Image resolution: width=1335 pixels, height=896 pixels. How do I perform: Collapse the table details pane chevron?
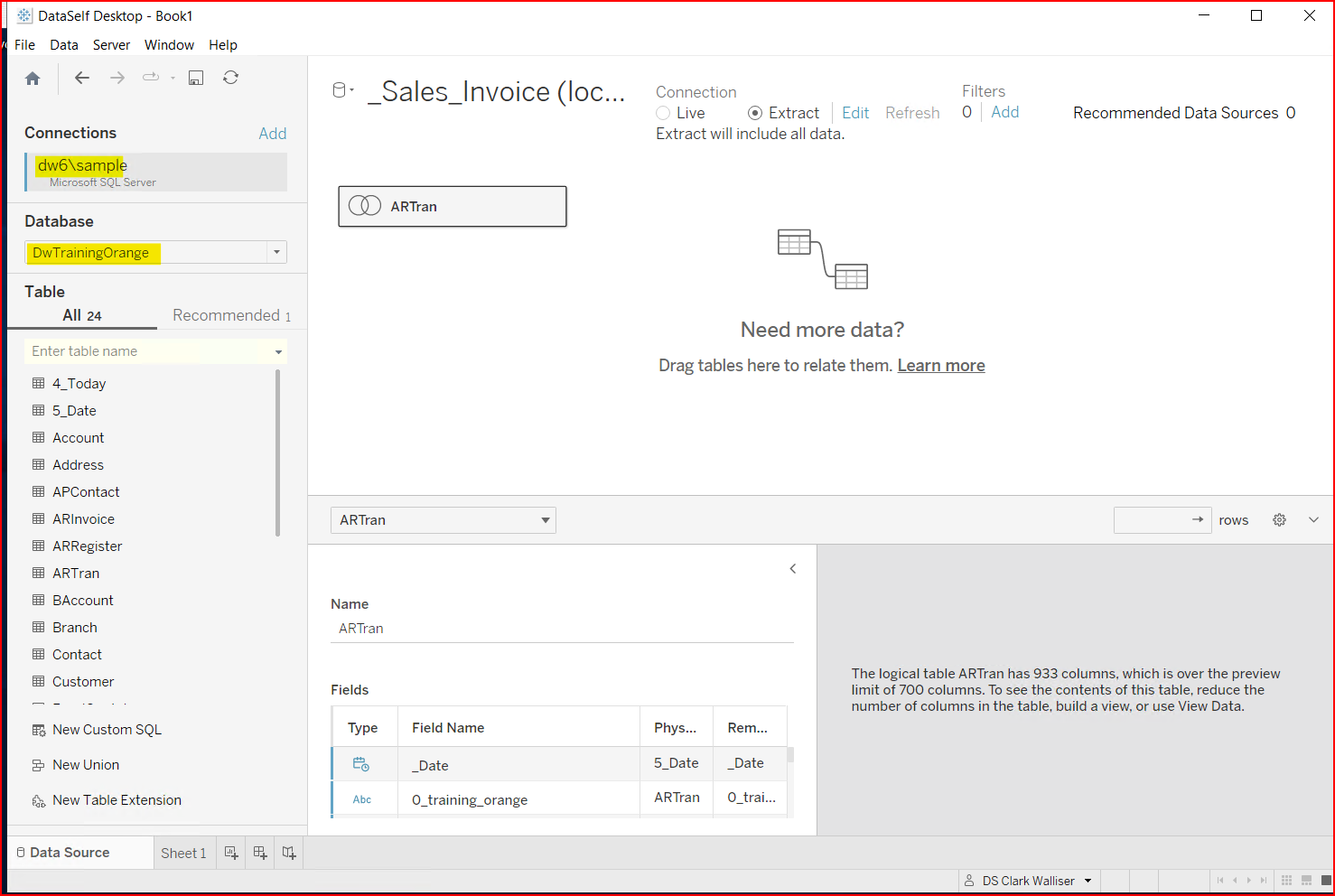click(793, 569)
